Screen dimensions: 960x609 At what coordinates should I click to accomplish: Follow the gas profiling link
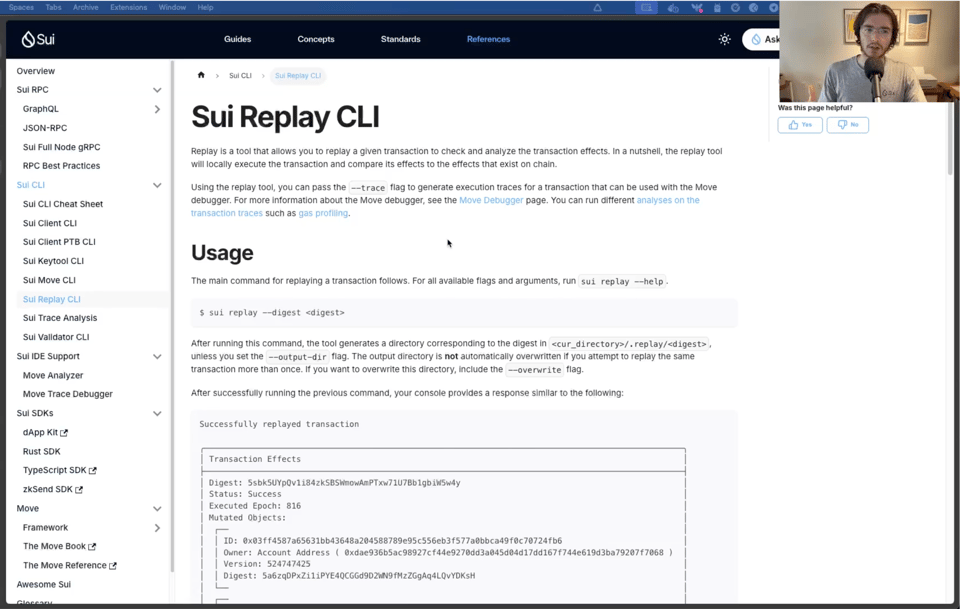click(323, 213)
